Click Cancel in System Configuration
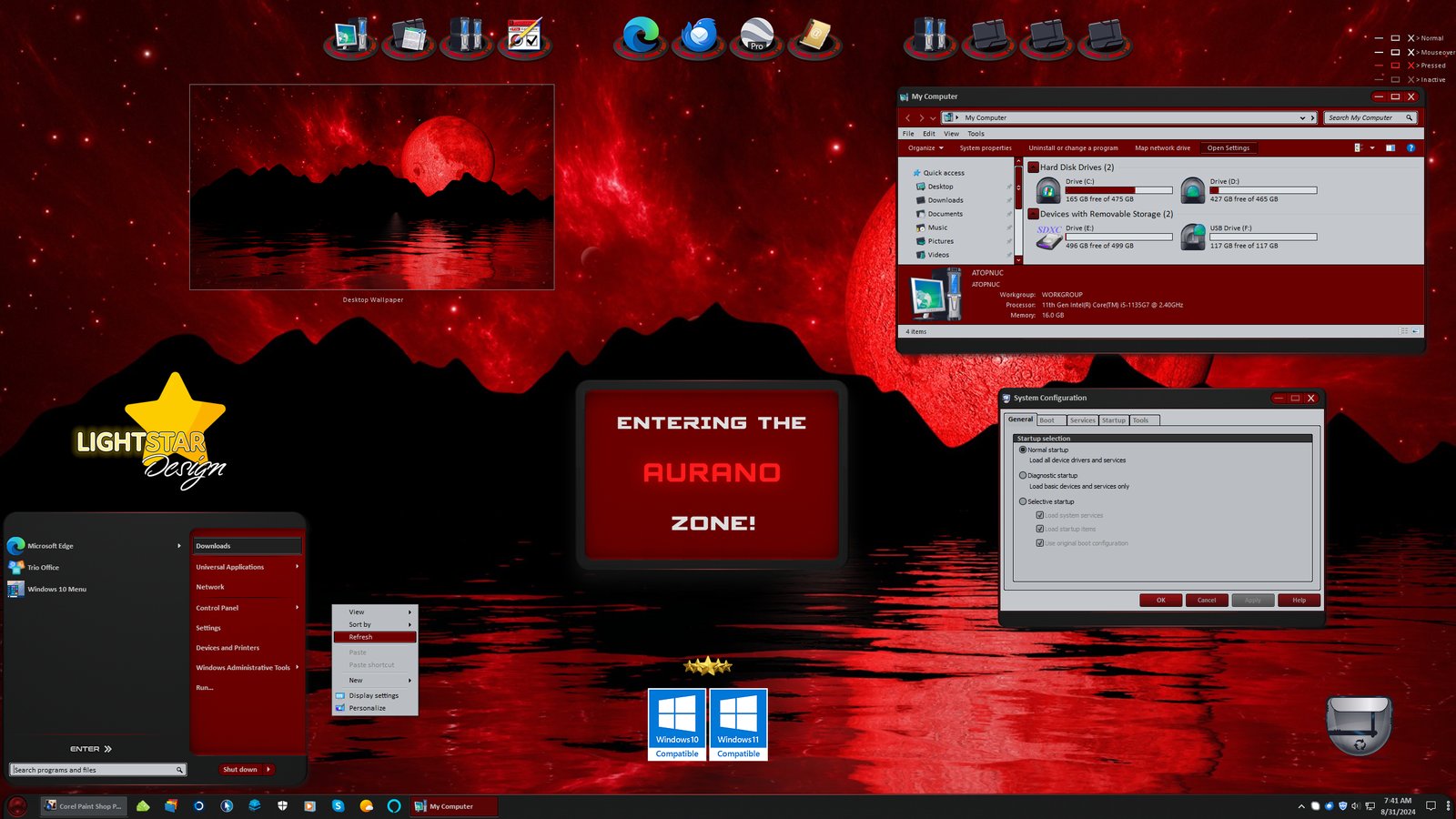This screenshot has width=1456, height=819. (x=1207, y=600)
